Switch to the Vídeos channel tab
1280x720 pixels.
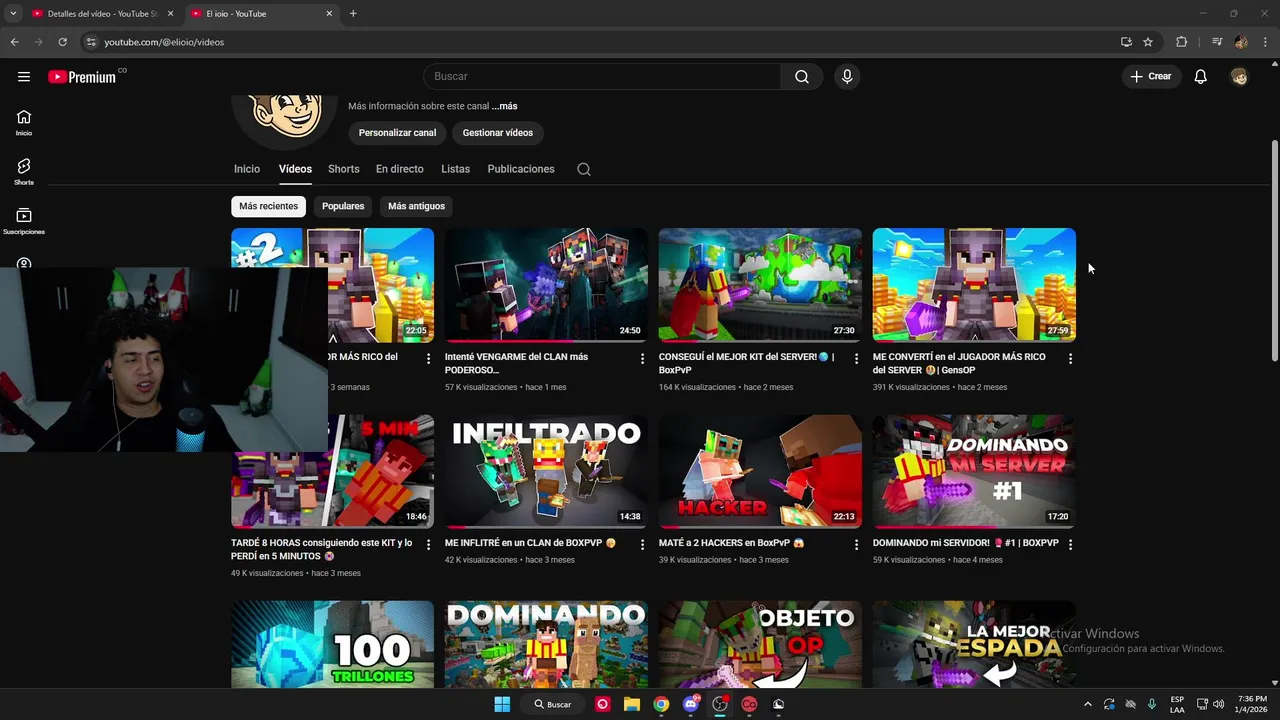coord(295,169)
